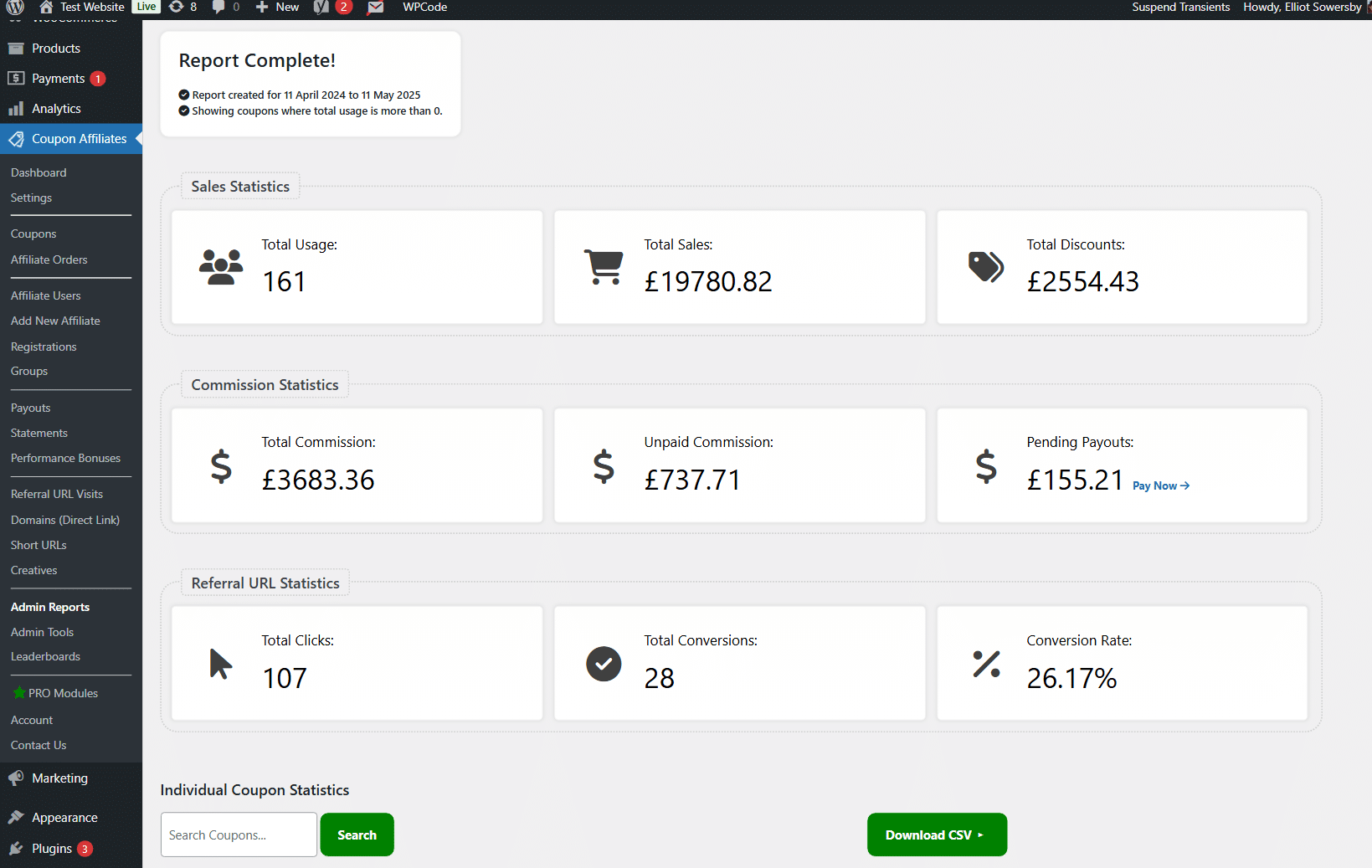The width and height of the screenshot is (1372, 868).
Task: Open Howdy, Elliot Sowersby account menu
Action: [1302, 7]
